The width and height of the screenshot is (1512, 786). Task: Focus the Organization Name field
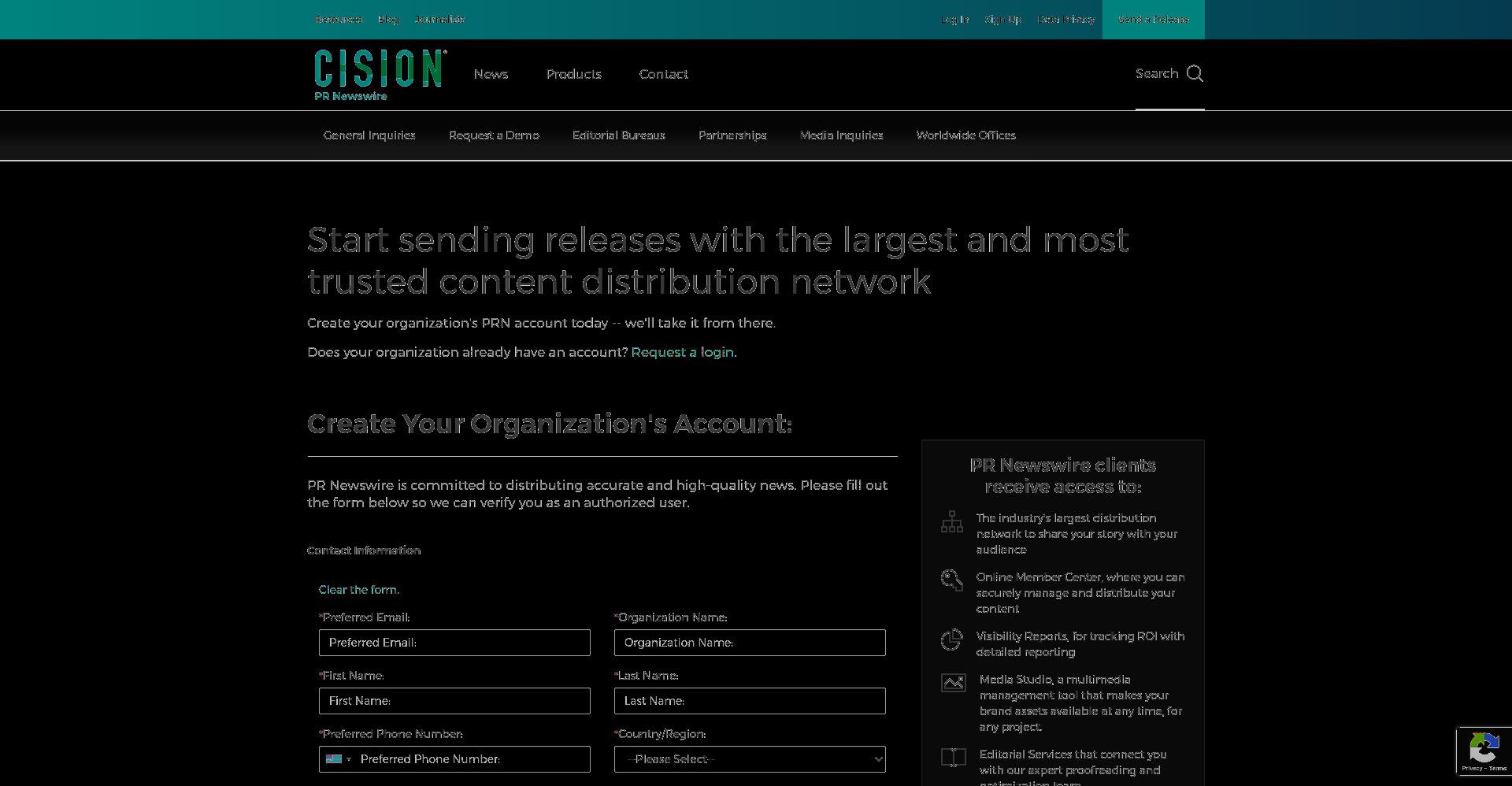(x=750, y=643)
